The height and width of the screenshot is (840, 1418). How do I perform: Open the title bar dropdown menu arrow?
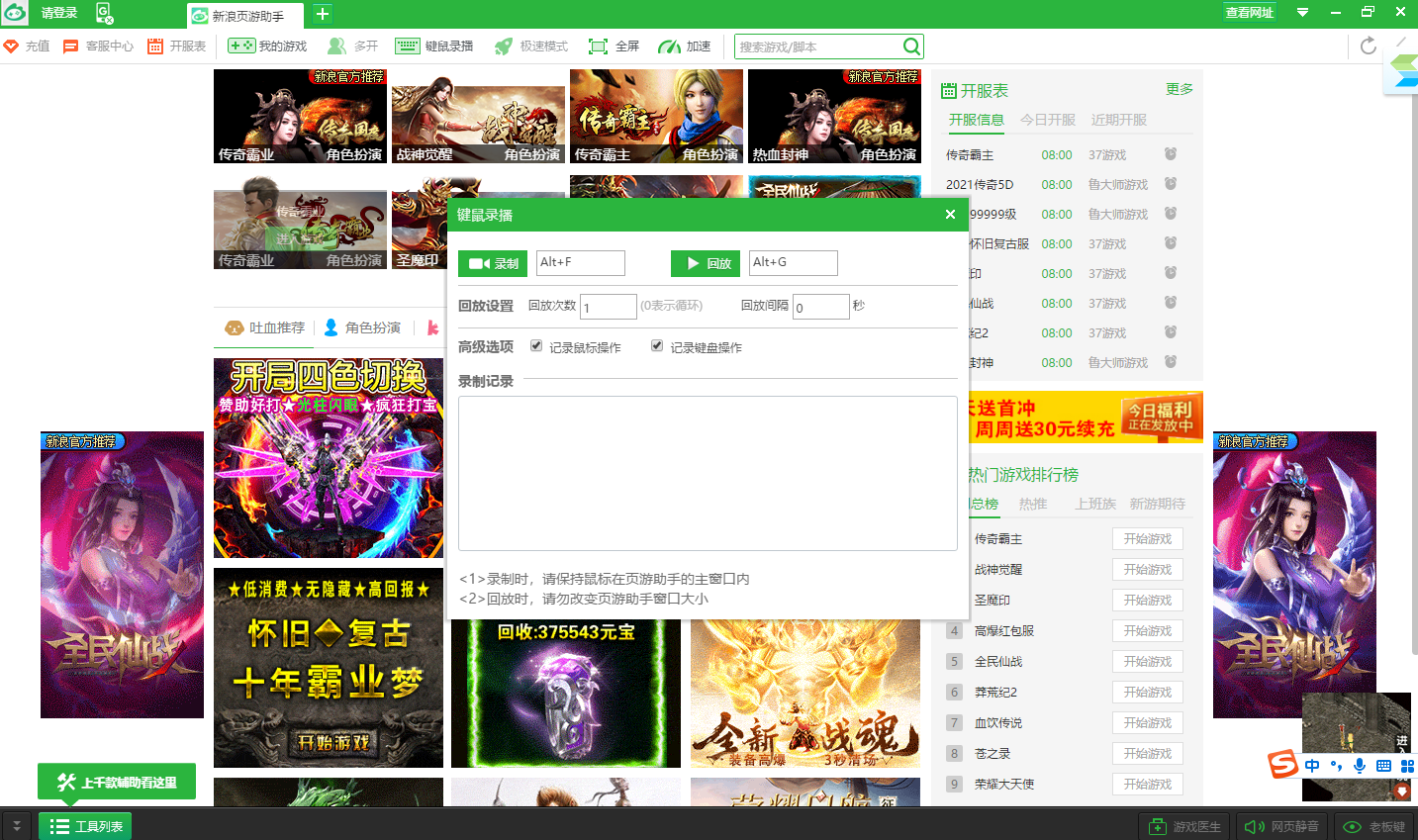(1302, 13)
